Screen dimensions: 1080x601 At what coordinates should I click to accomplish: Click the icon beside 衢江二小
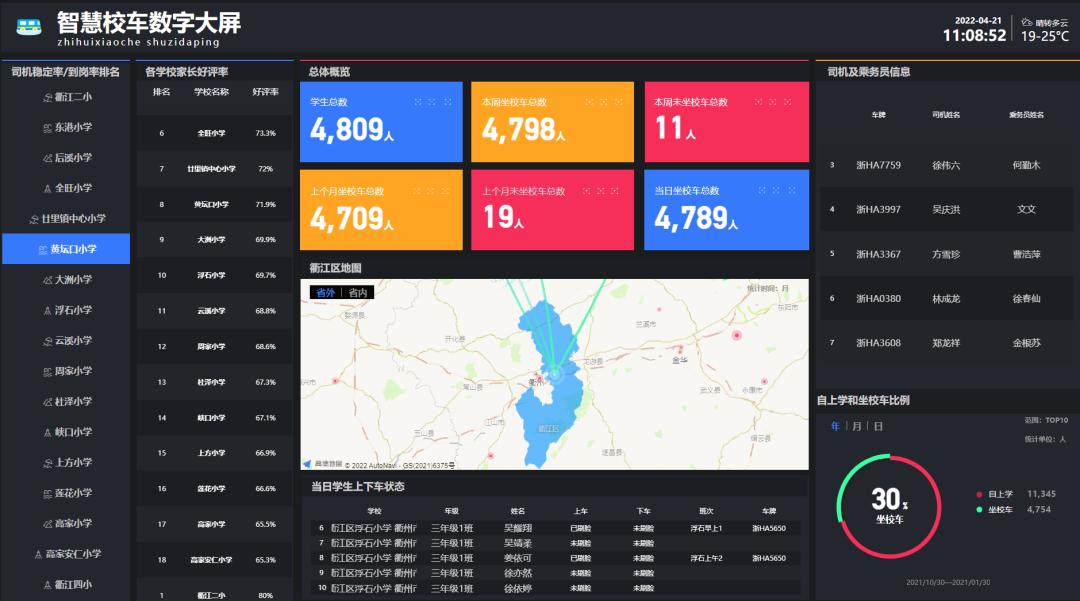(47, 97)
